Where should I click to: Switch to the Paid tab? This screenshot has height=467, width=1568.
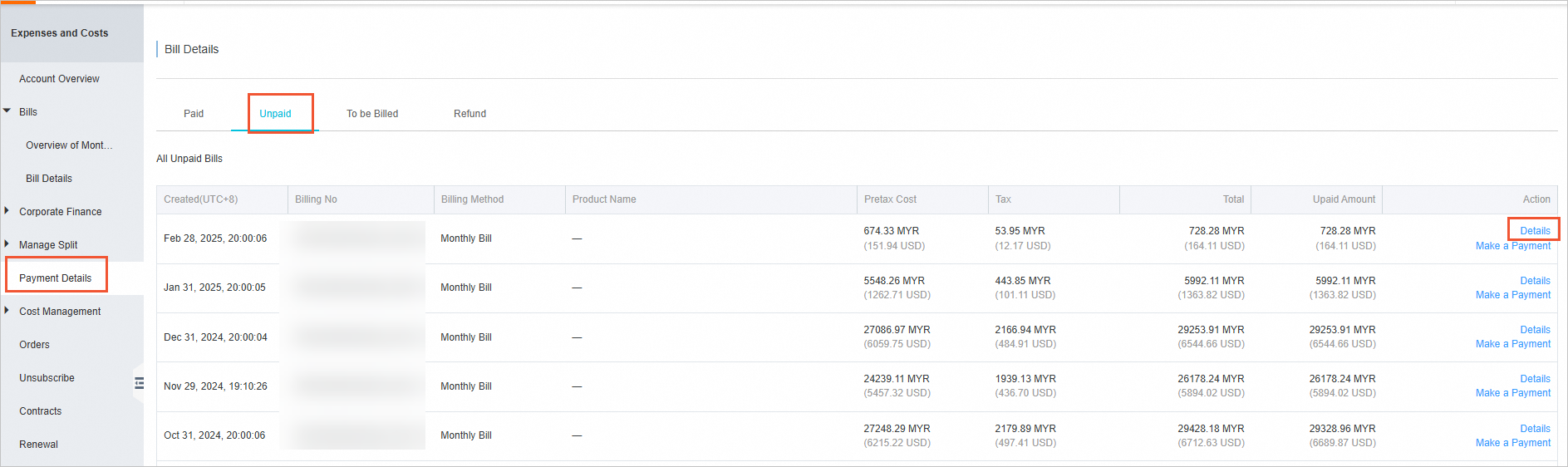tap(194, 114)
